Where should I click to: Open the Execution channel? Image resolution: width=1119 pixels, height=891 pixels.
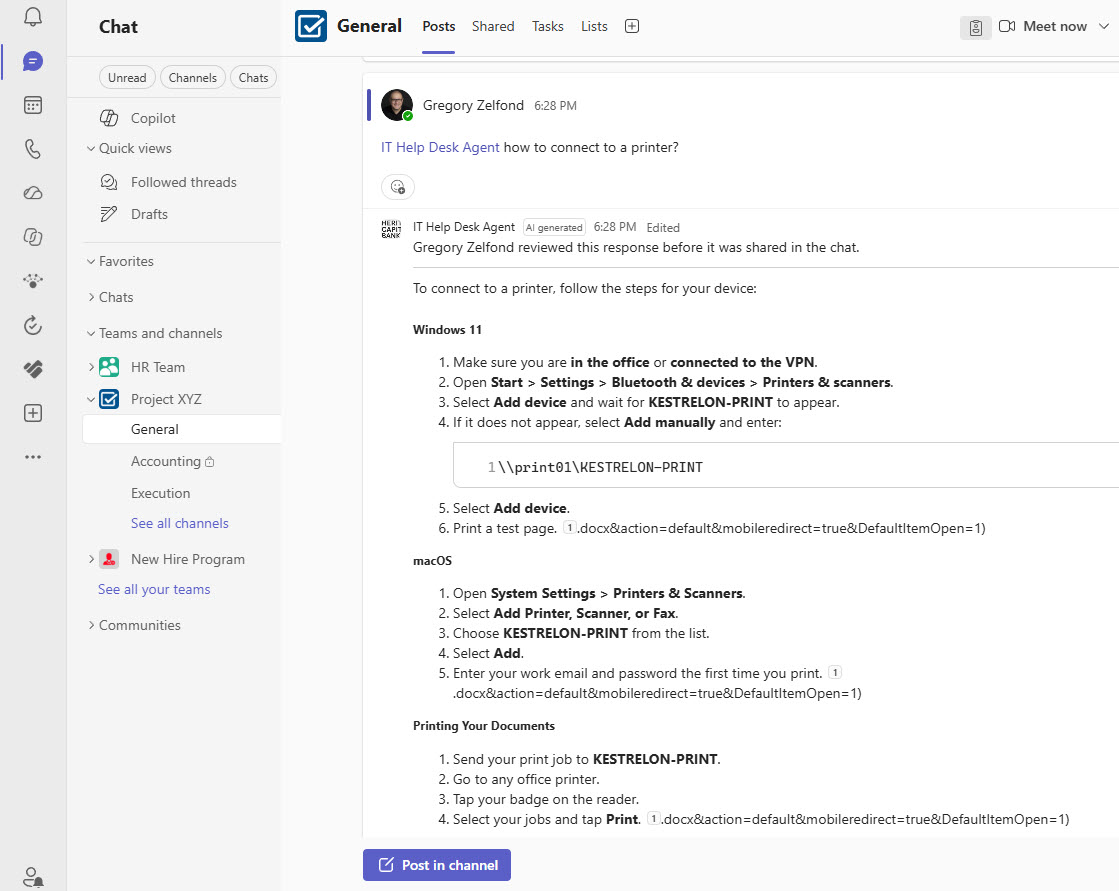pyautogui.click(x=161, y=494)
